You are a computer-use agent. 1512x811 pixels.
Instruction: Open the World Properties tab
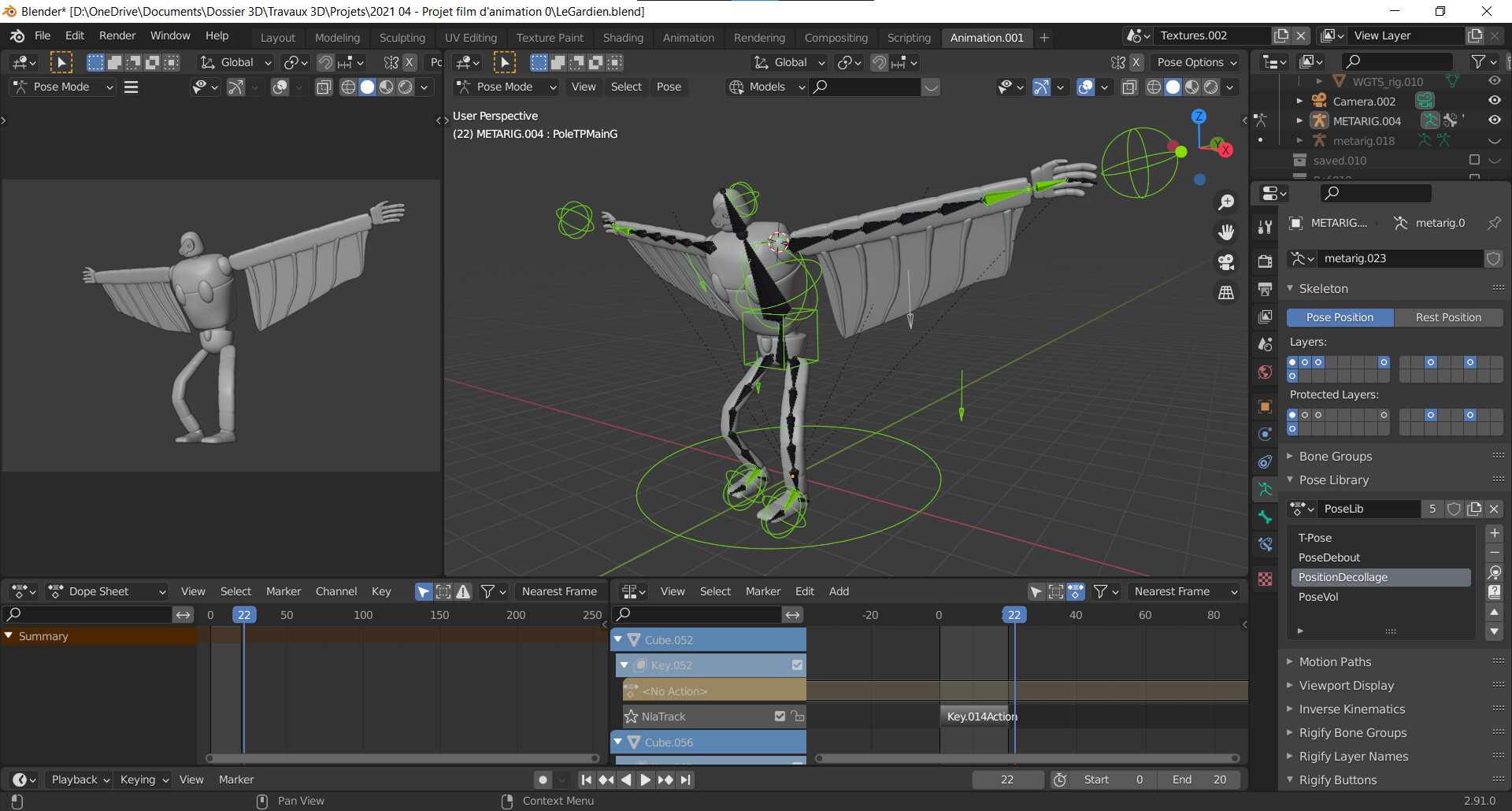click(1266, 372)
